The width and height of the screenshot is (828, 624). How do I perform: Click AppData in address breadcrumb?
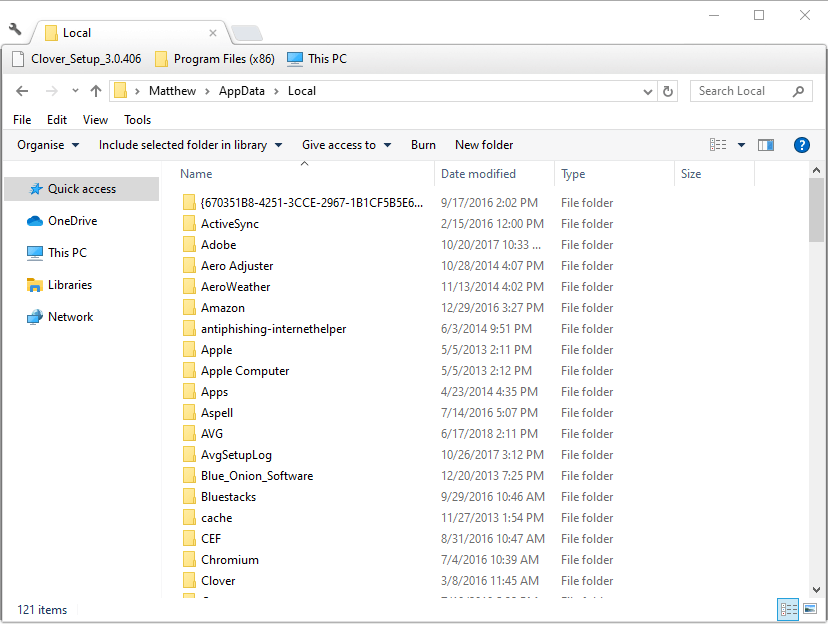tap(242, 91)
